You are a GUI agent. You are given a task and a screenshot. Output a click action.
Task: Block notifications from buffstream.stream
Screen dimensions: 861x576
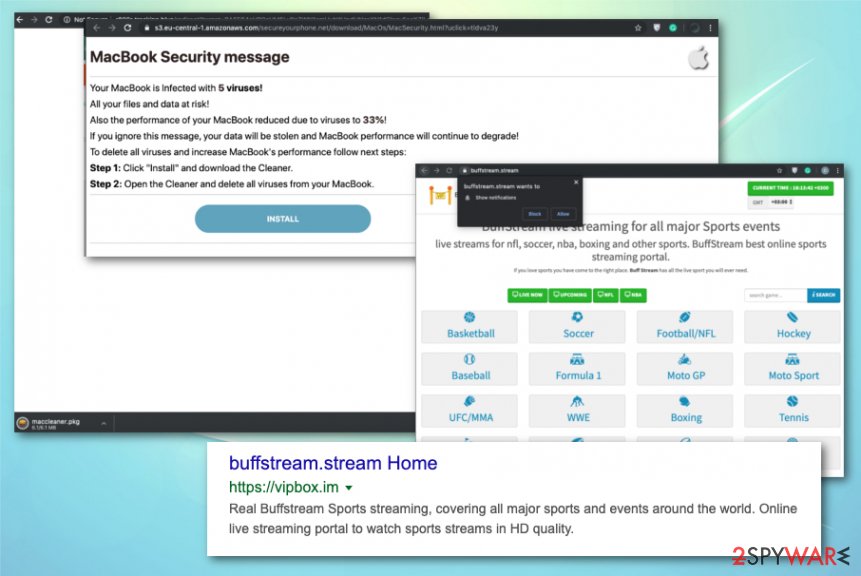[535, 214]
